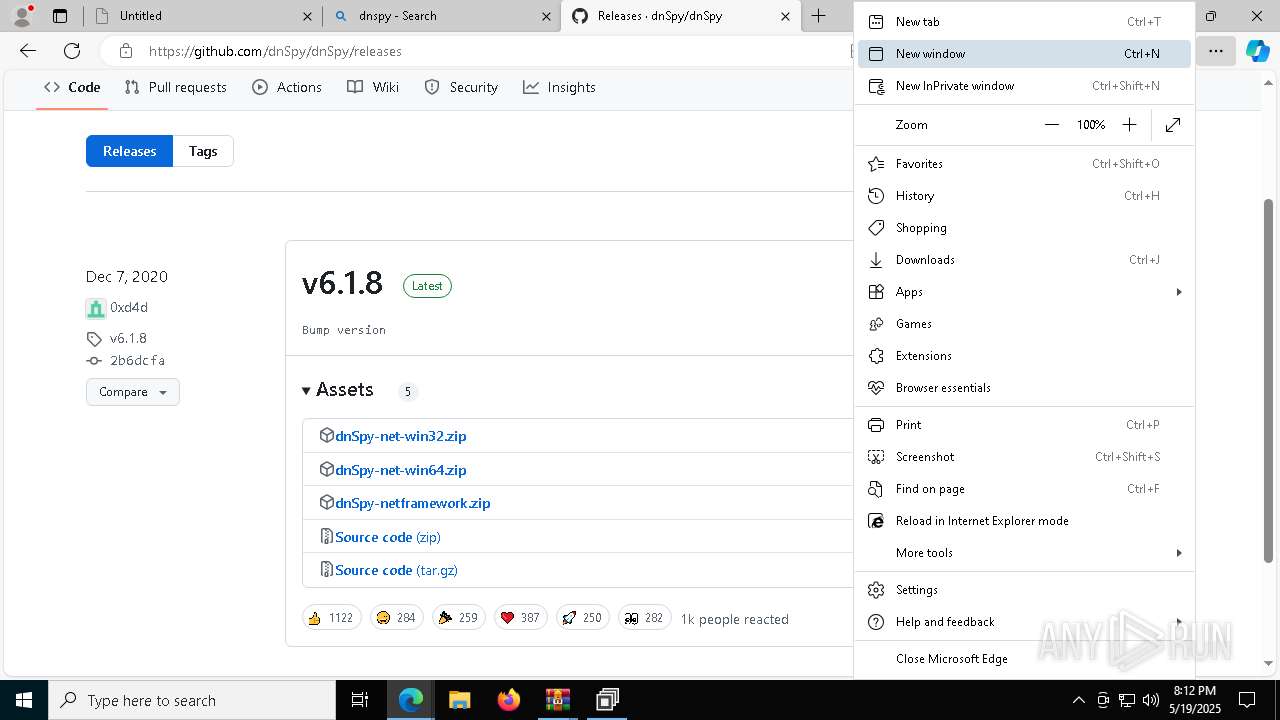Open the Insights tab
The image size is (1280, 720).
point(560,88)
